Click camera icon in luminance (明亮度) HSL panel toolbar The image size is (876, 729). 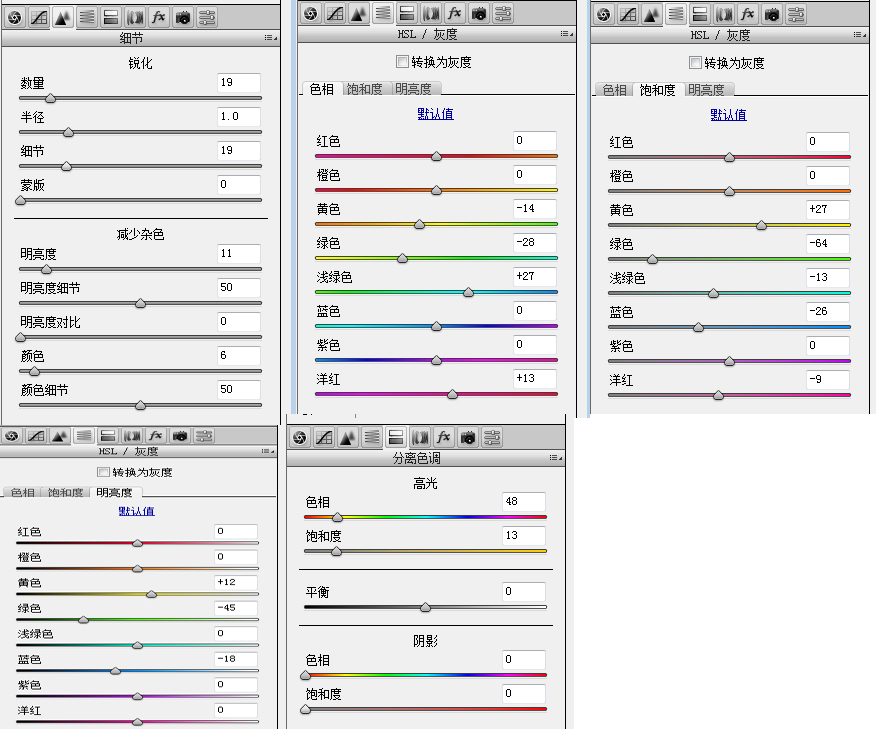coord(180,436)
